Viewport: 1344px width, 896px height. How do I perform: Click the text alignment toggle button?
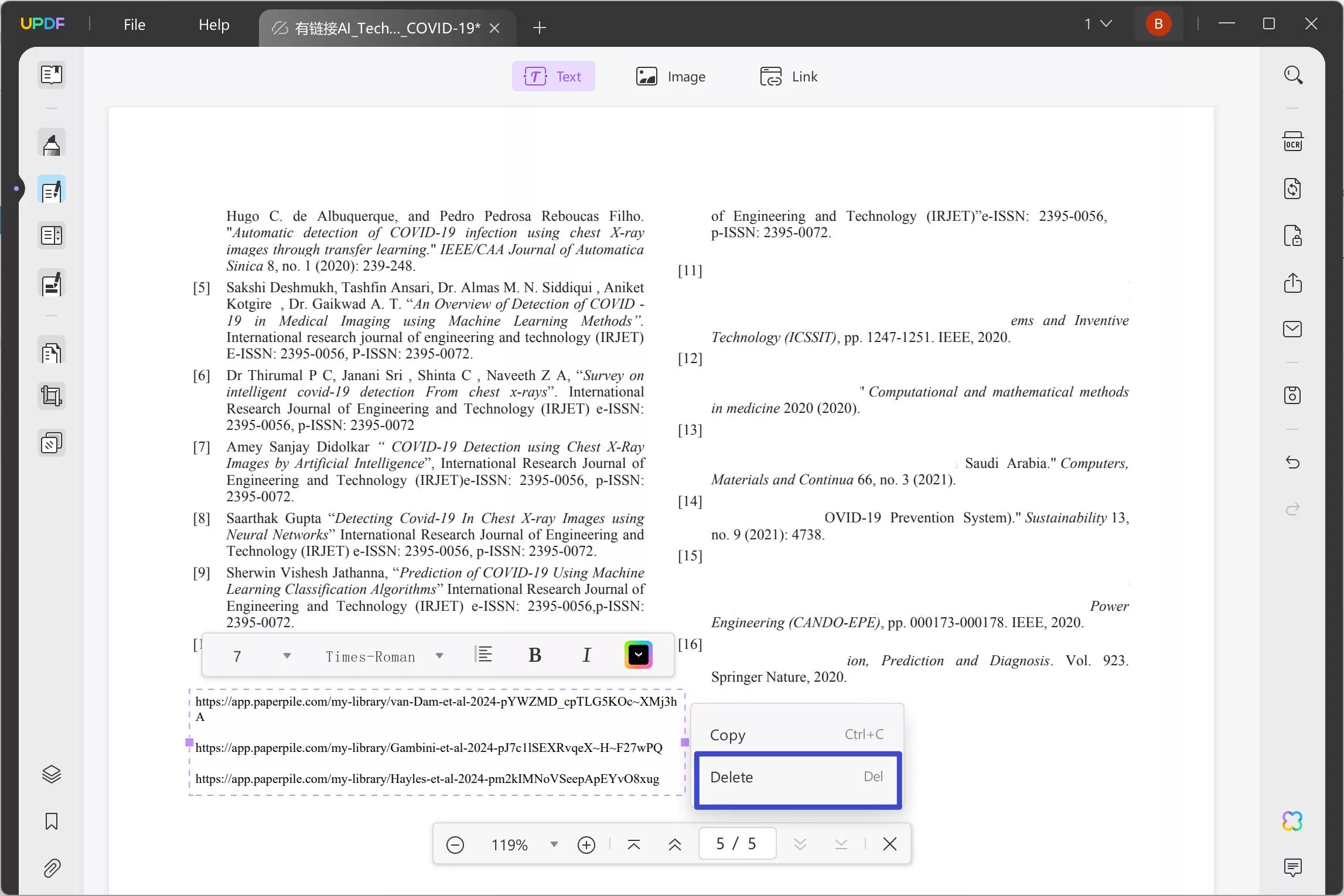484,656
